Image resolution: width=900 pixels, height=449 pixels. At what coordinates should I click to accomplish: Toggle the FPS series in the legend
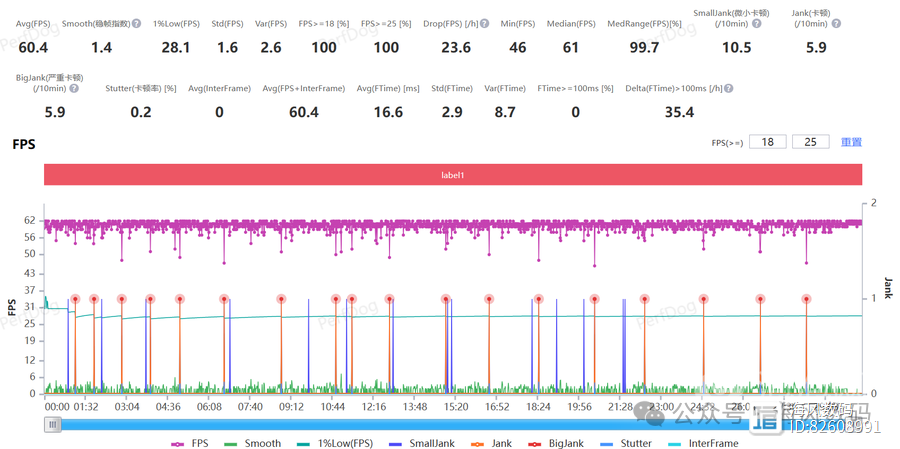tap(190, 443)
